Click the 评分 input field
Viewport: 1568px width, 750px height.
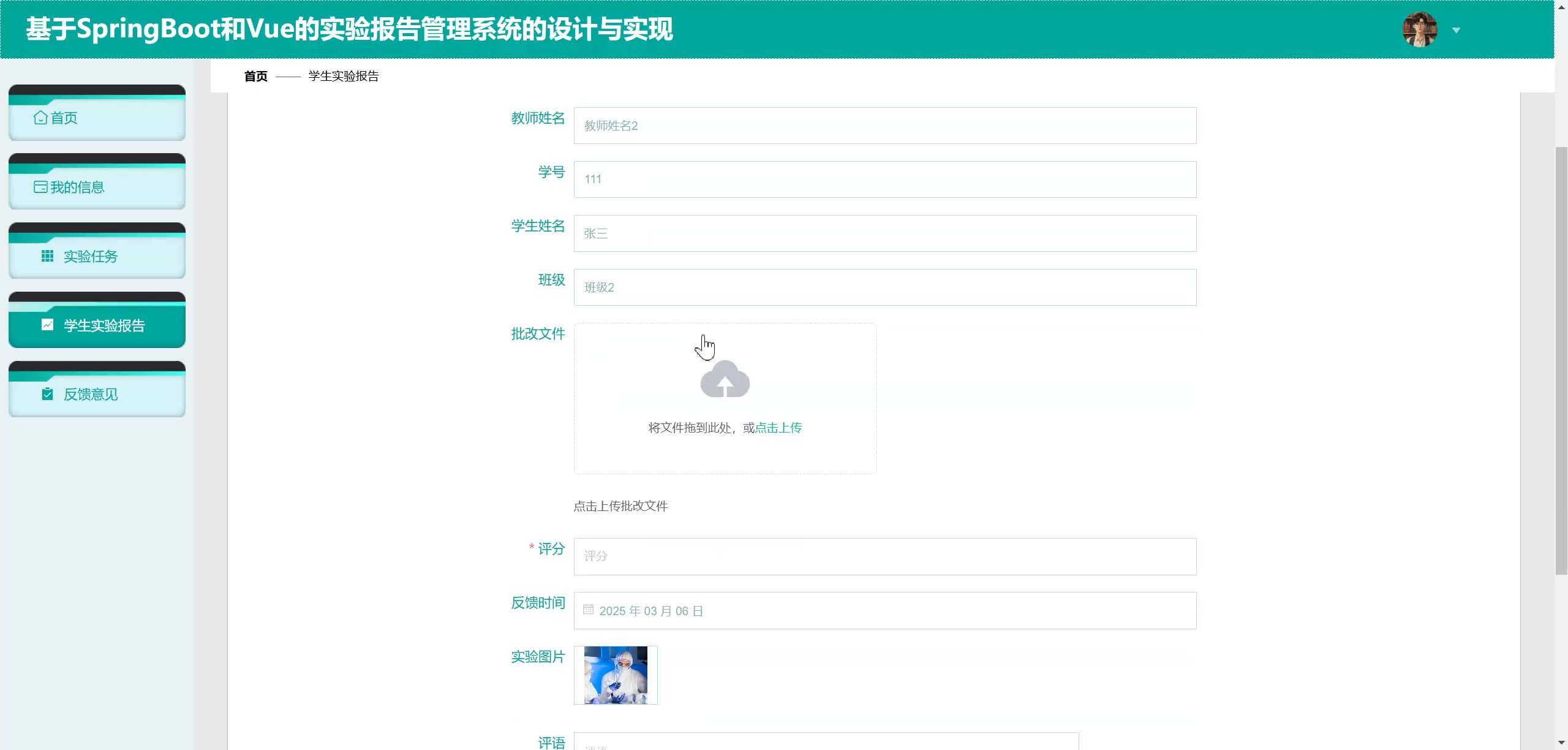[x=884, y=556]
